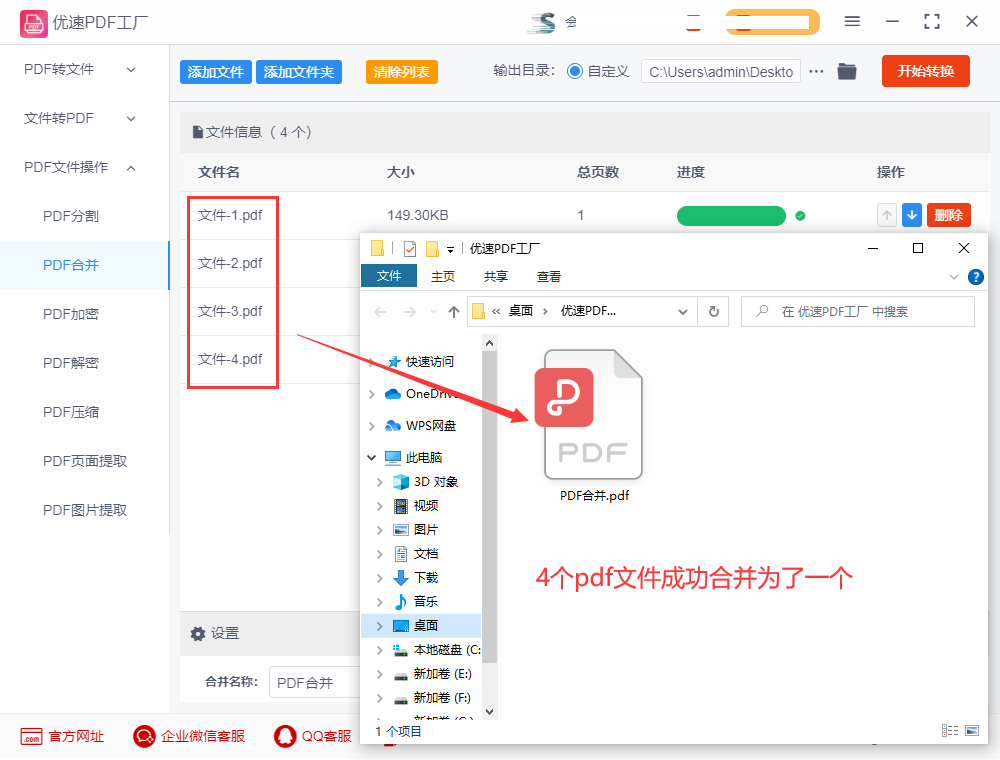The image size is (1000, 760).
Task: Open the PDF合并.pdf file thumbnail
Action: (589, 414)
